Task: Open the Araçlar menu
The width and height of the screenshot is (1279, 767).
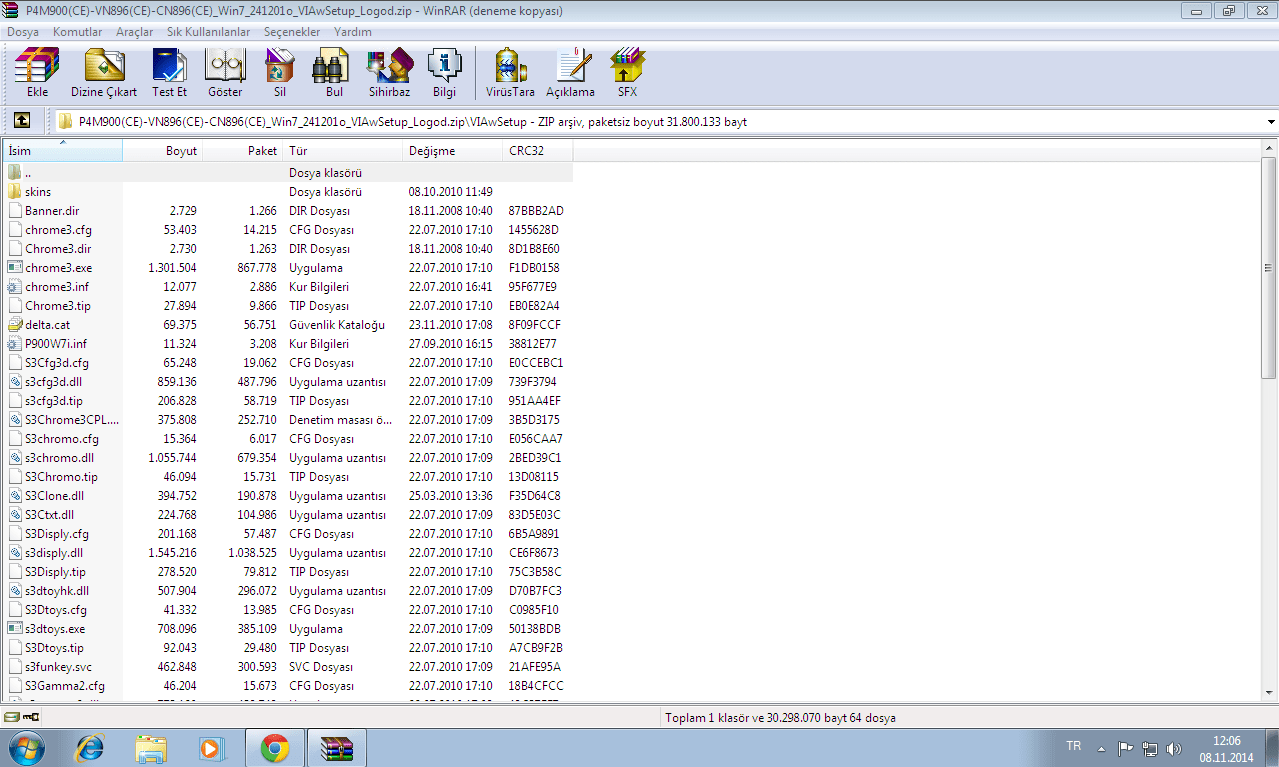Action: [135, 32]
